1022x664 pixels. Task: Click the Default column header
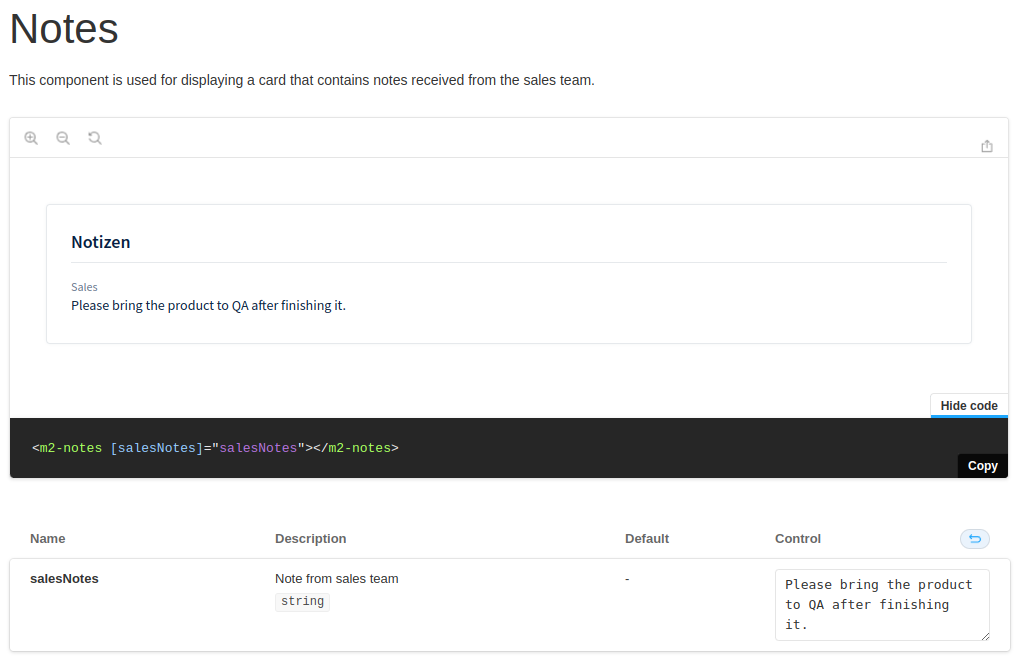click(x=646, y=538)
